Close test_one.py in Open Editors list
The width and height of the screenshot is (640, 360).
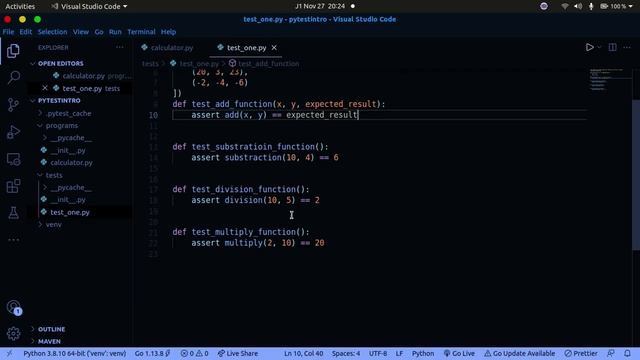pos(45,88)
